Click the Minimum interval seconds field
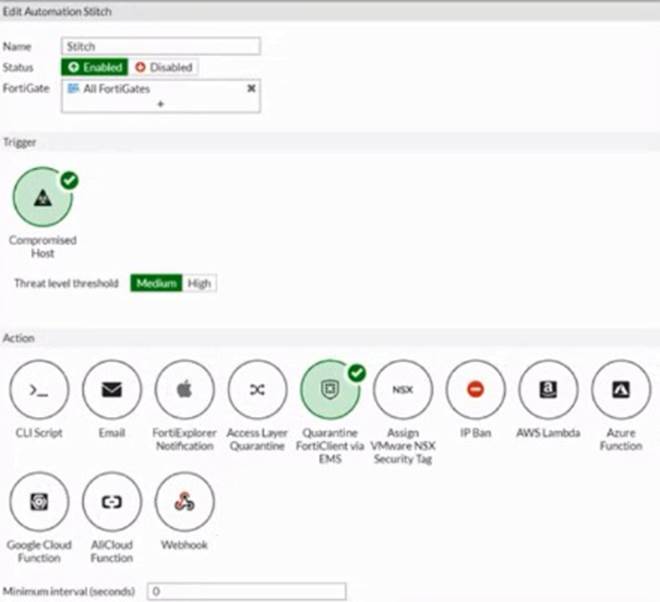Image resolution: width=660 pixels, height=602 pixels. (x=246, y=591)
